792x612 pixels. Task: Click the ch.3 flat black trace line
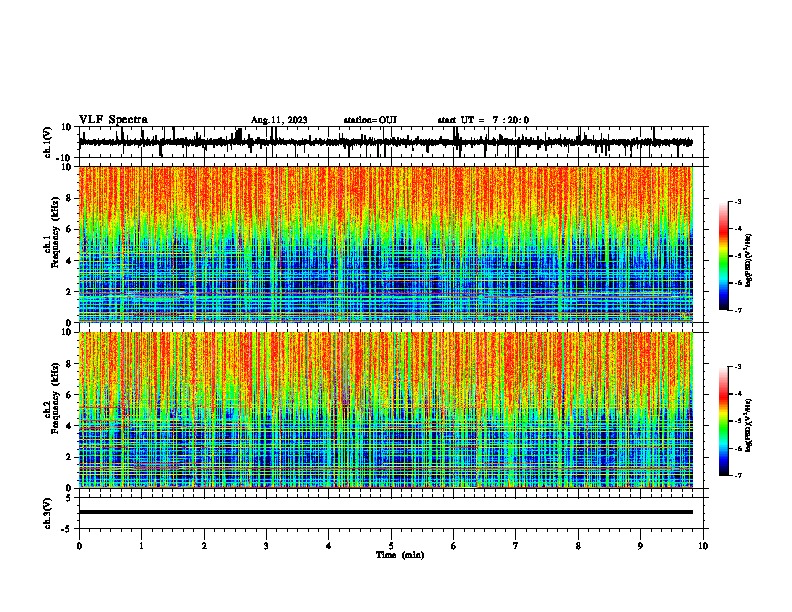click(x=386, y=512)
